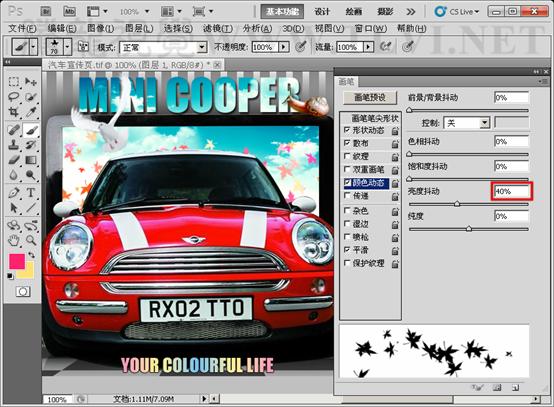Switch to the Photography workspace

385,12
